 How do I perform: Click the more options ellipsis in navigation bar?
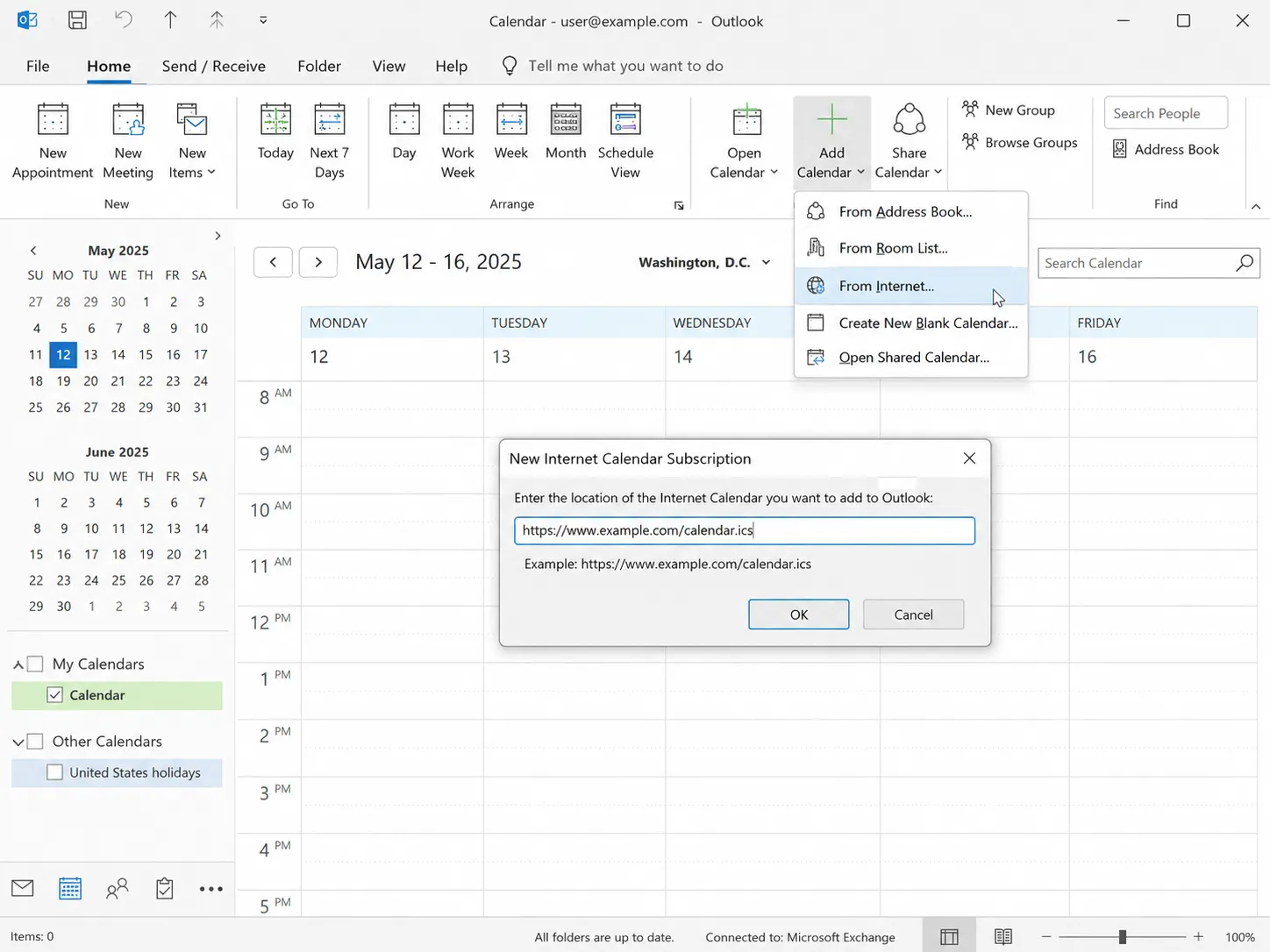[x=211, y=889]
